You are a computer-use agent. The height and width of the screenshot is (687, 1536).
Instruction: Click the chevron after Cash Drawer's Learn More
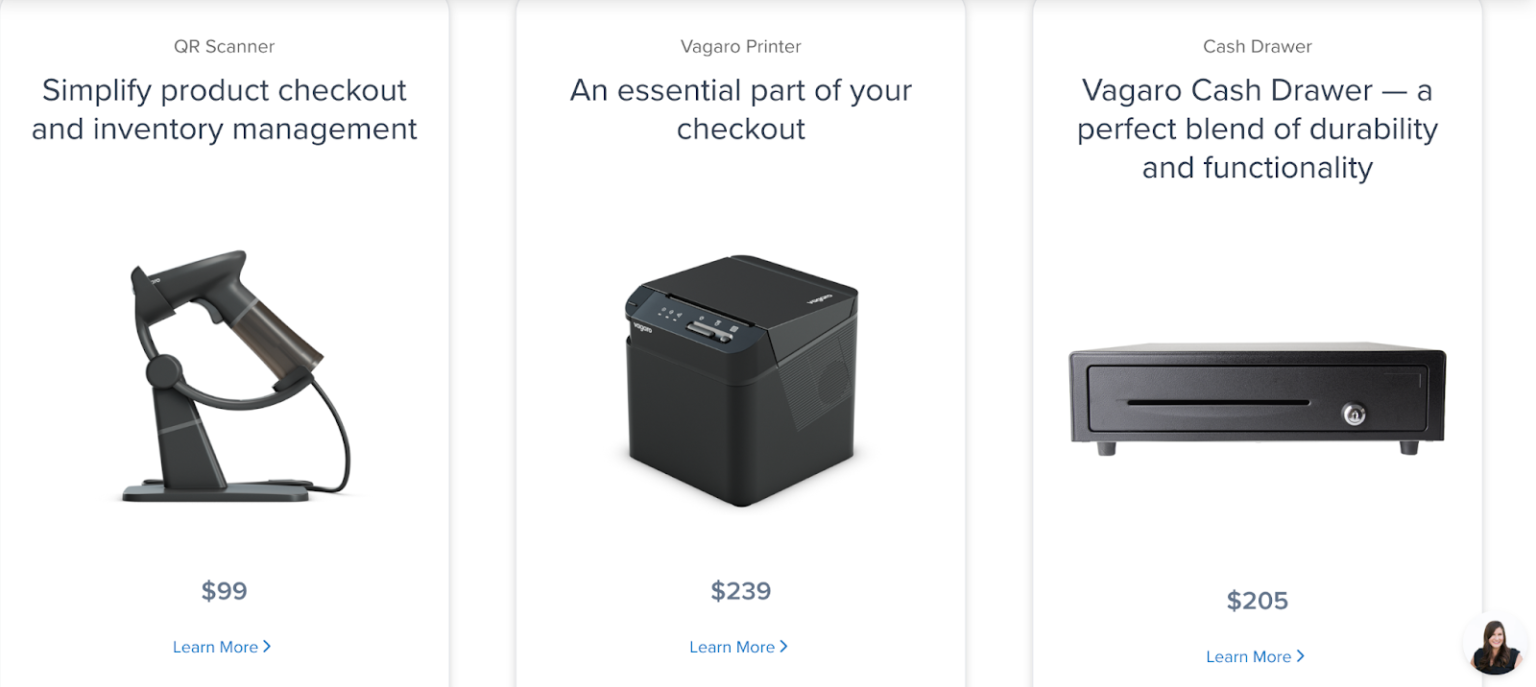coord(1301,657)
